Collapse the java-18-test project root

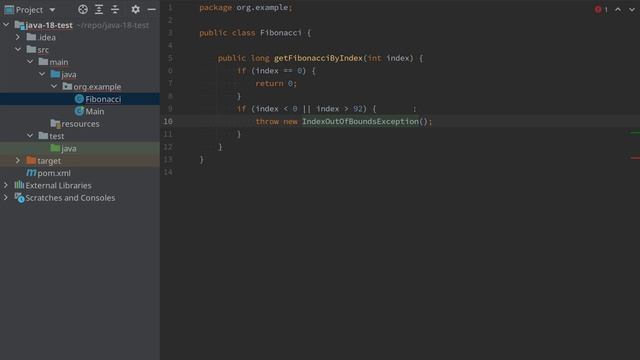[x=6, y=25]
